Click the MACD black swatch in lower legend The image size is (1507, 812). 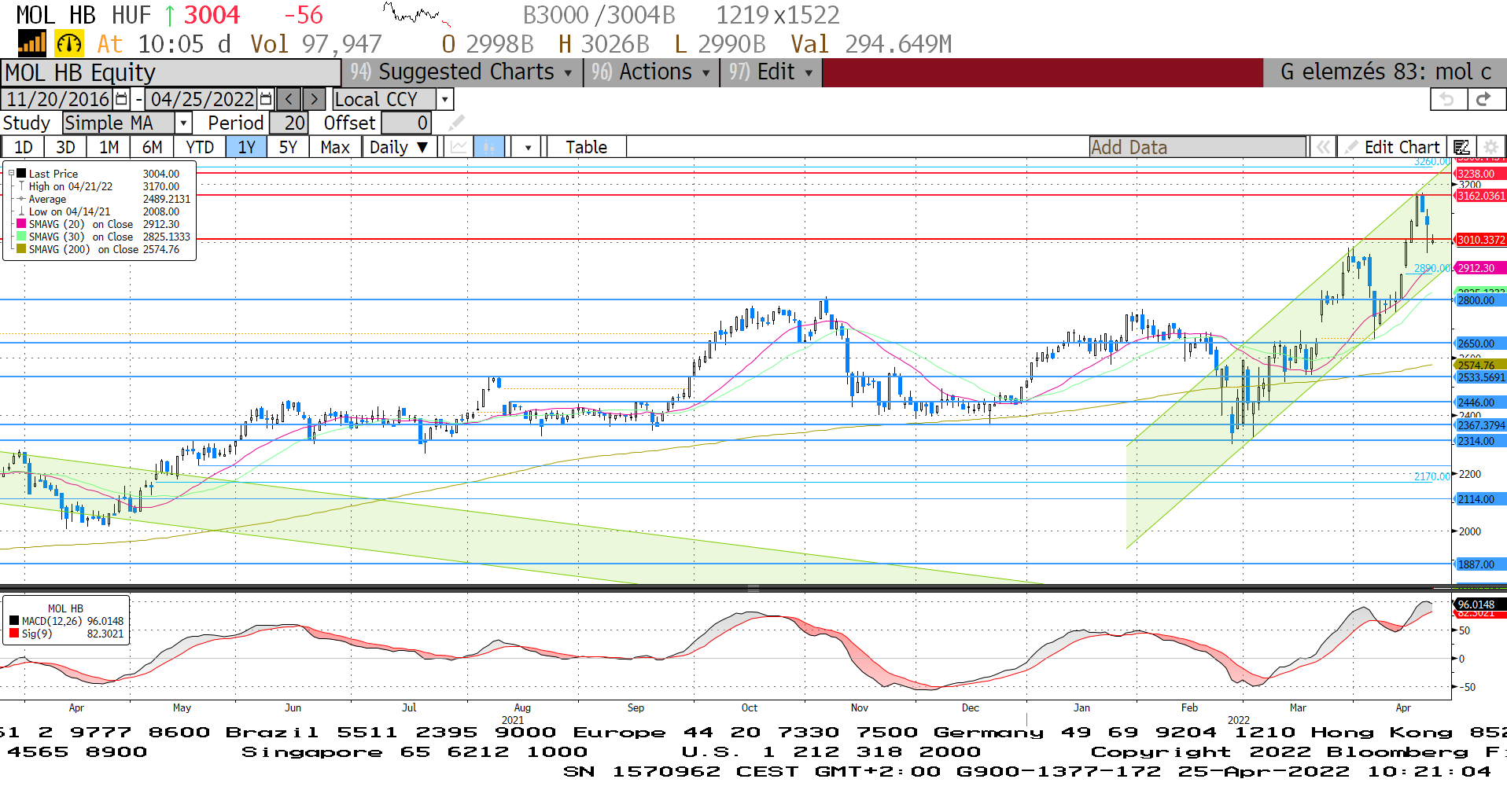(x=14, y=621)
